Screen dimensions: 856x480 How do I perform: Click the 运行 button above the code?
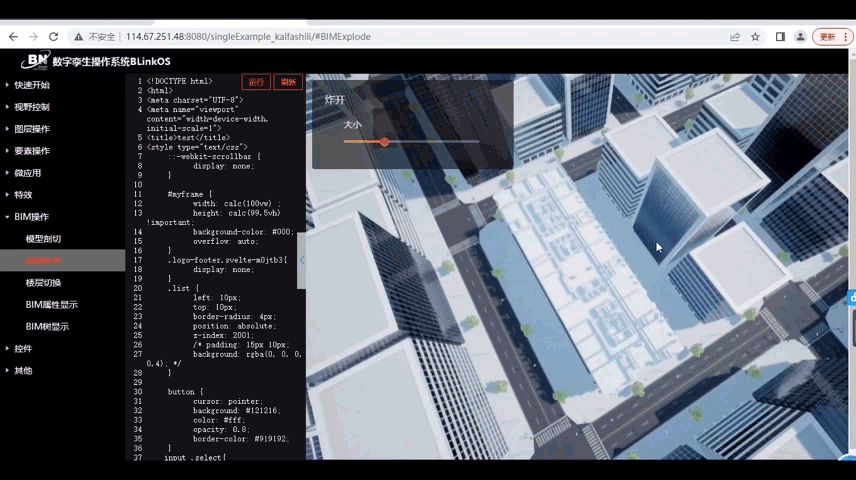256,82
